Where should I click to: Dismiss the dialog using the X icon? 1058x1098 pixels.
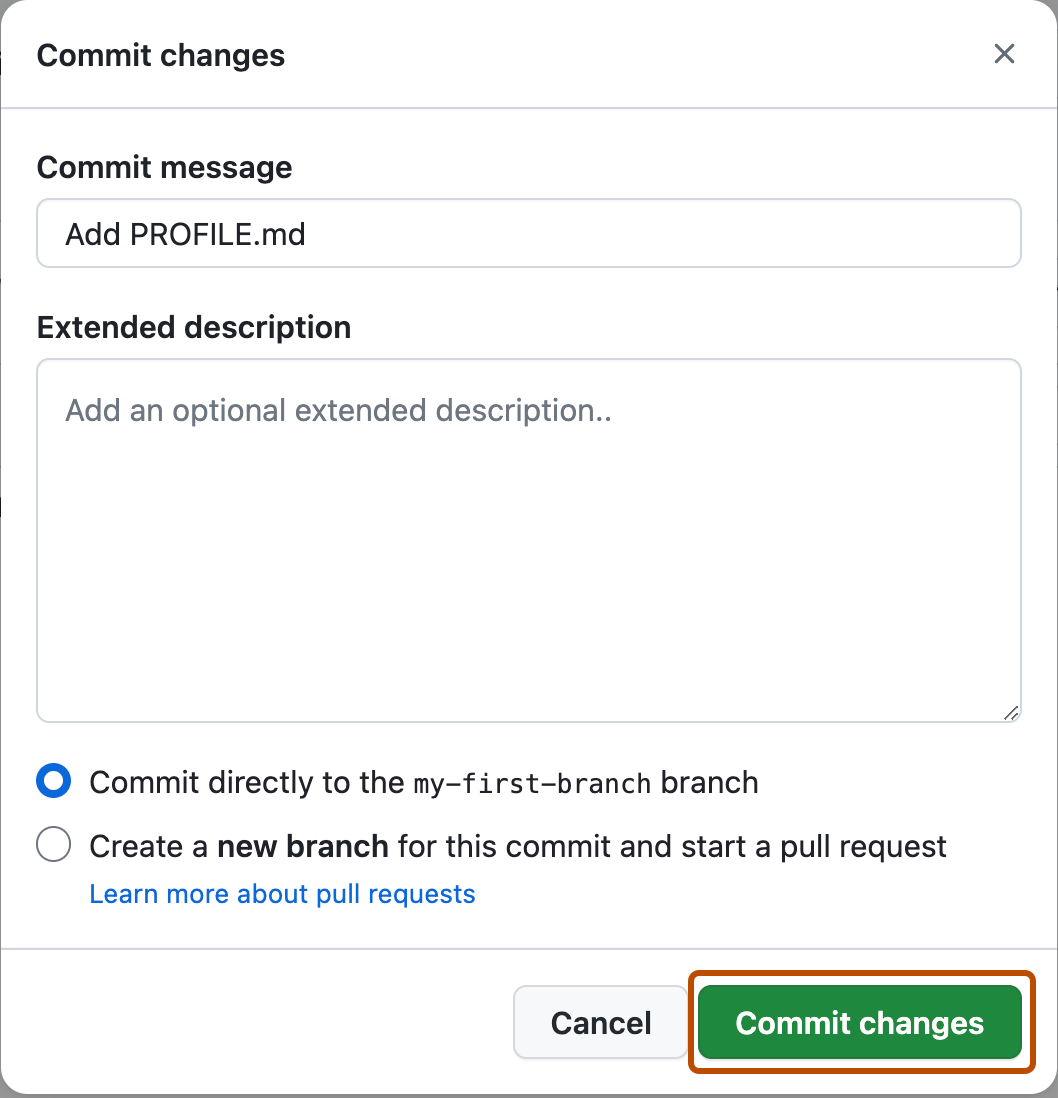pyautogui.click(x=1004, y=54)
